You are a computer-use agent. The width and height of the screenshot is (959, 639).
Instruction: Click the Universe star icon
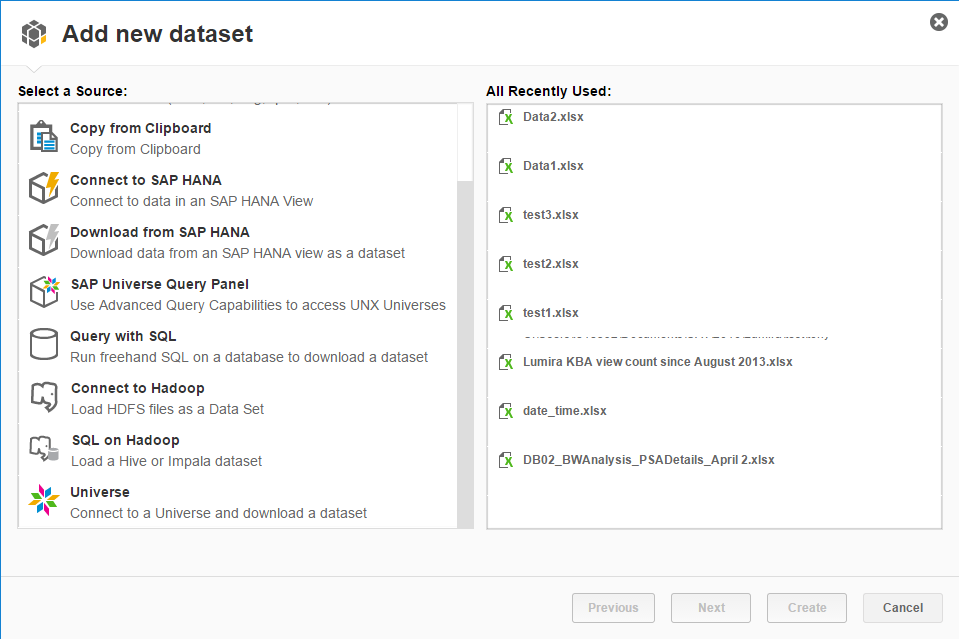(43, 500)
